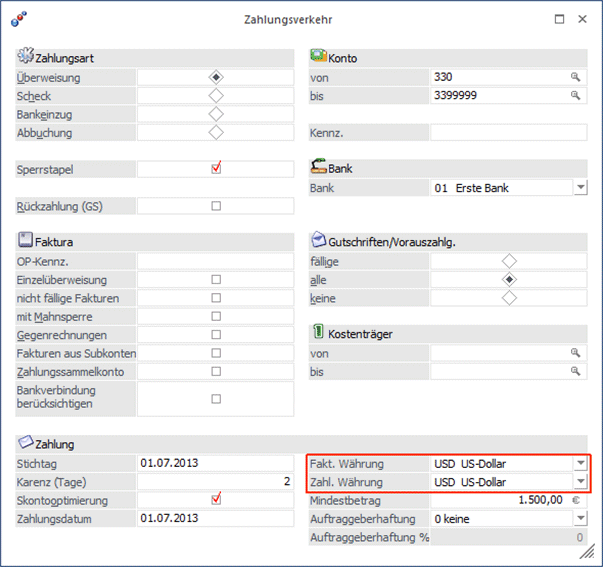Maximize the Zahlungsverkehr window
Image resolution: width=603 pixels, height=567 pixels.
(x=559, y=19)
